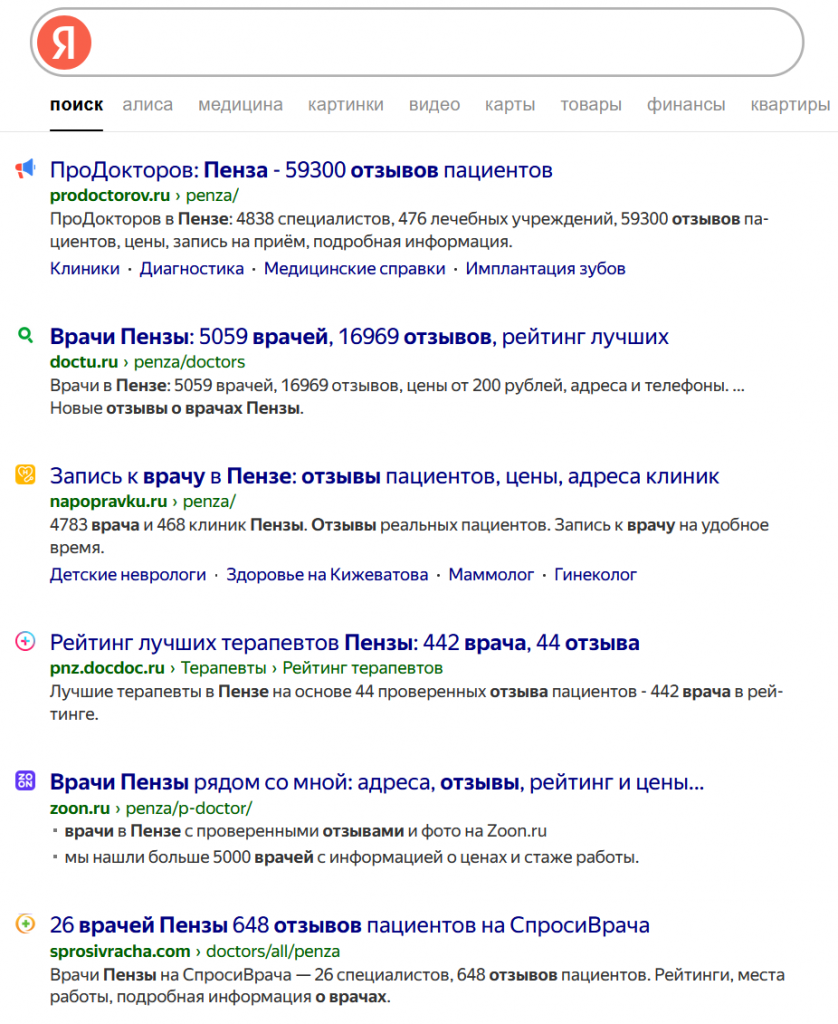This screenshot has height=1024, width=838.
Task: Select the картинки tab
Action: (346, 104)
